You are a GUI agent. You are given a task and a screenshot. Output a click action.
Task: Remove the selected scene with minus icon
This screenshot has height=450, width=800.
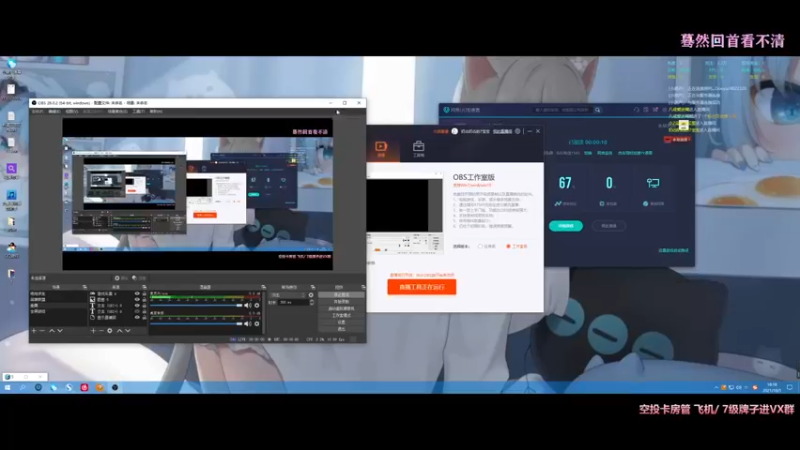click(42, 331)
